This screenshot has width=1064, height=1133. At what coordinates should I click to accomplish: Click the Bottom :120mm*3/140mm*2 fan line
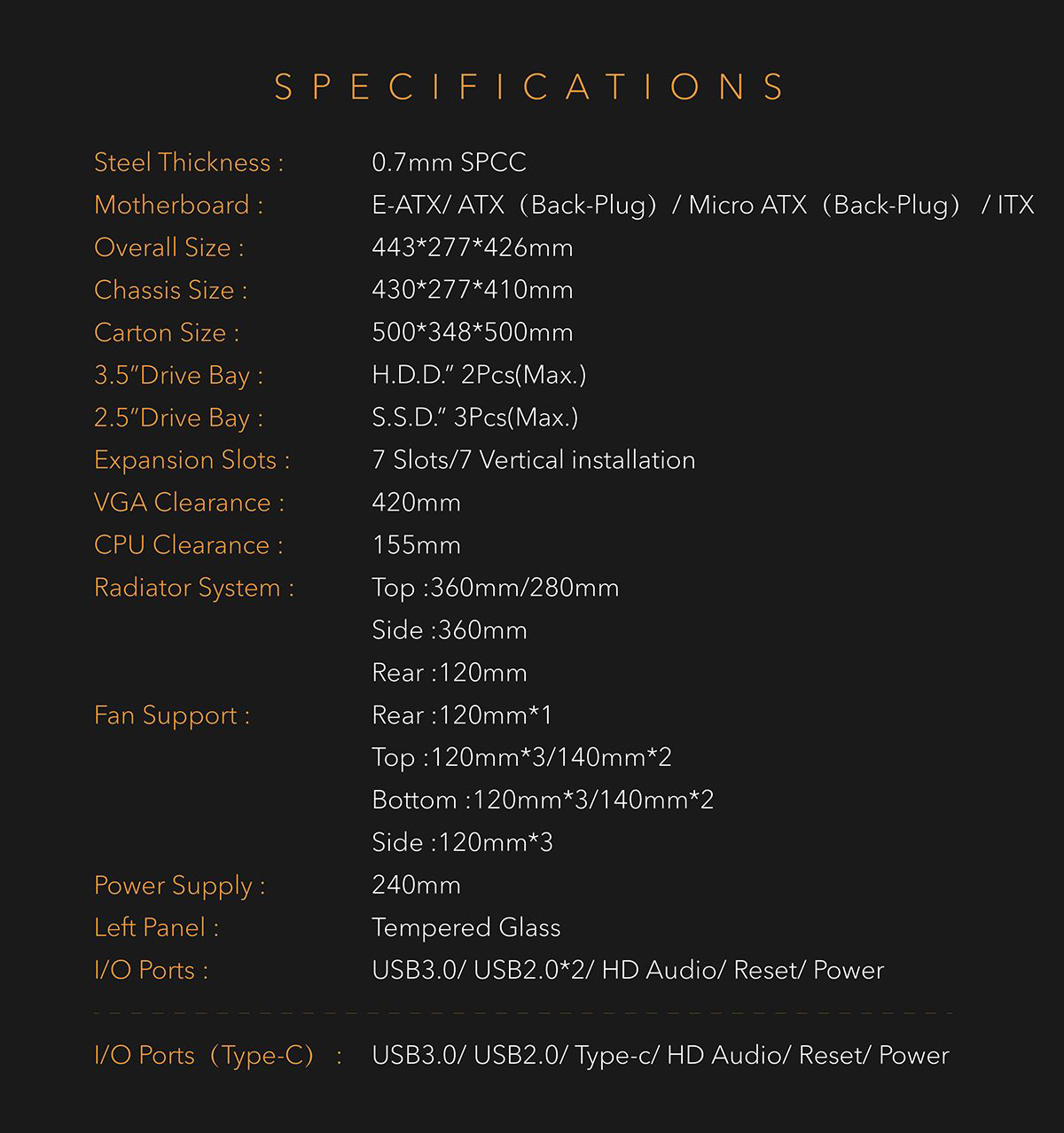pos(543,801)
